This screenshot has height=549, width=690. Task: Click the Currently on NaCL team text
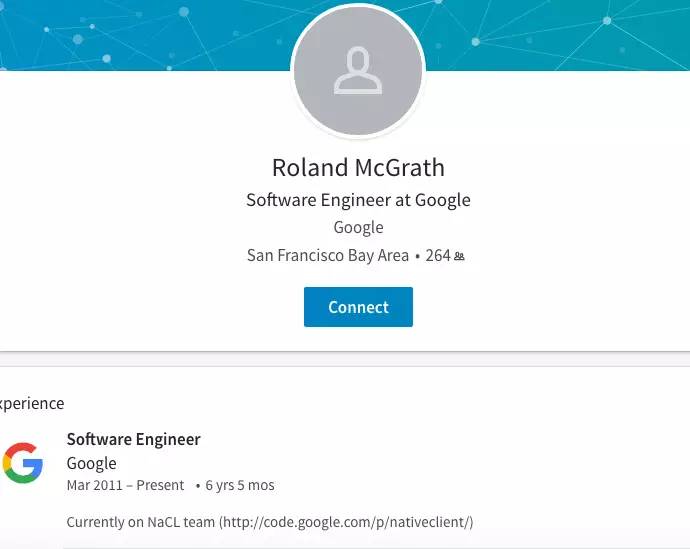click(x=141, y=522)
